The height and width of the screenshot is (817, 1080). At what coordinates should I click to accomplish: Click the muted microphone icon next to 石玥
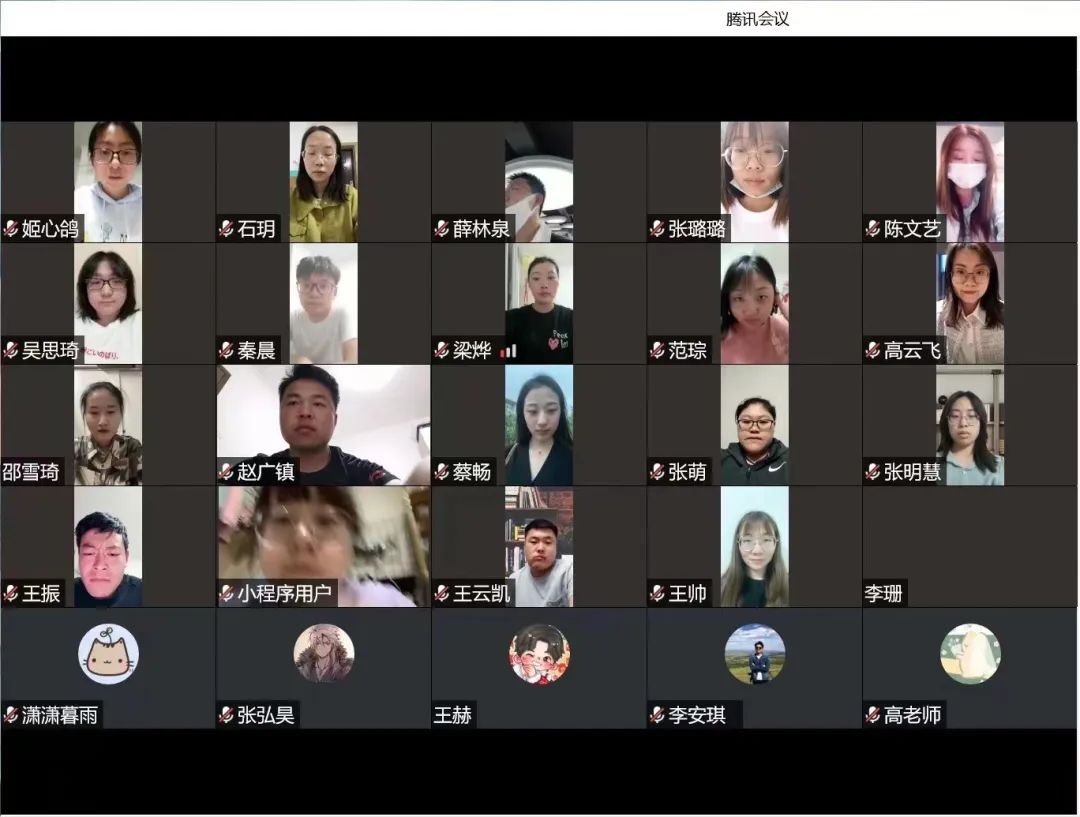tap(226, 229)
